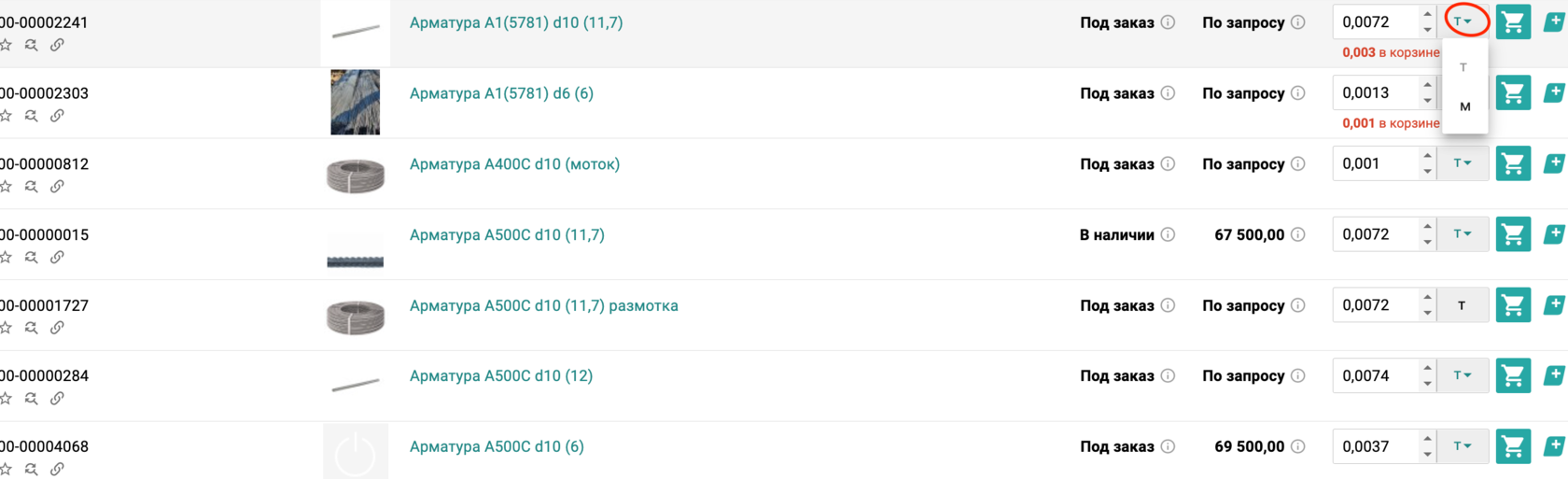Click quantity field showing 0,0074
The width and height of the screenshot is (1568, 479).
click(x=1376, y=375)
